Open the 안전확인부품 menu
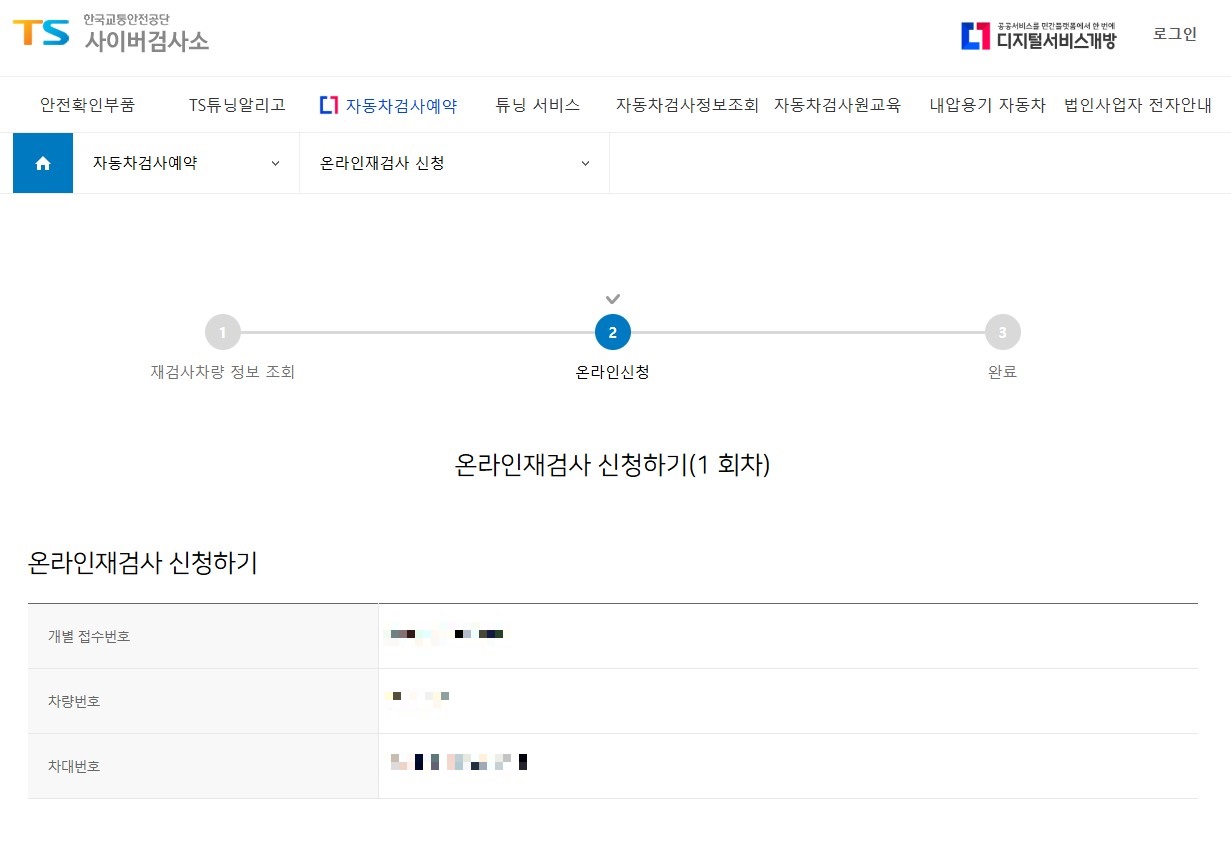The height and width of the screenshot is (849, 1231). click(x=90, y=104)
